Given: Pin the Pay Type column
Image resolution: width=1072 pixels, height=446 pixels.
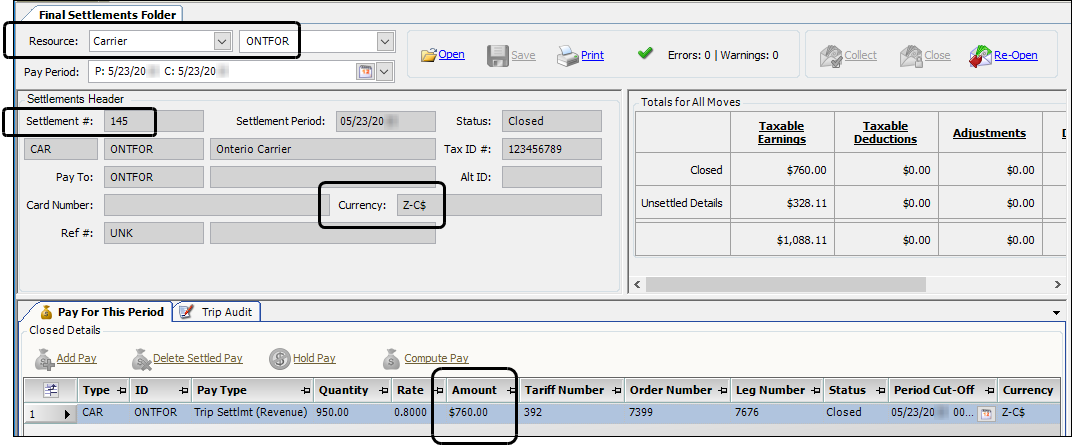Looking at the screenshot, I should pyautogui.click(x=306, y=391).
